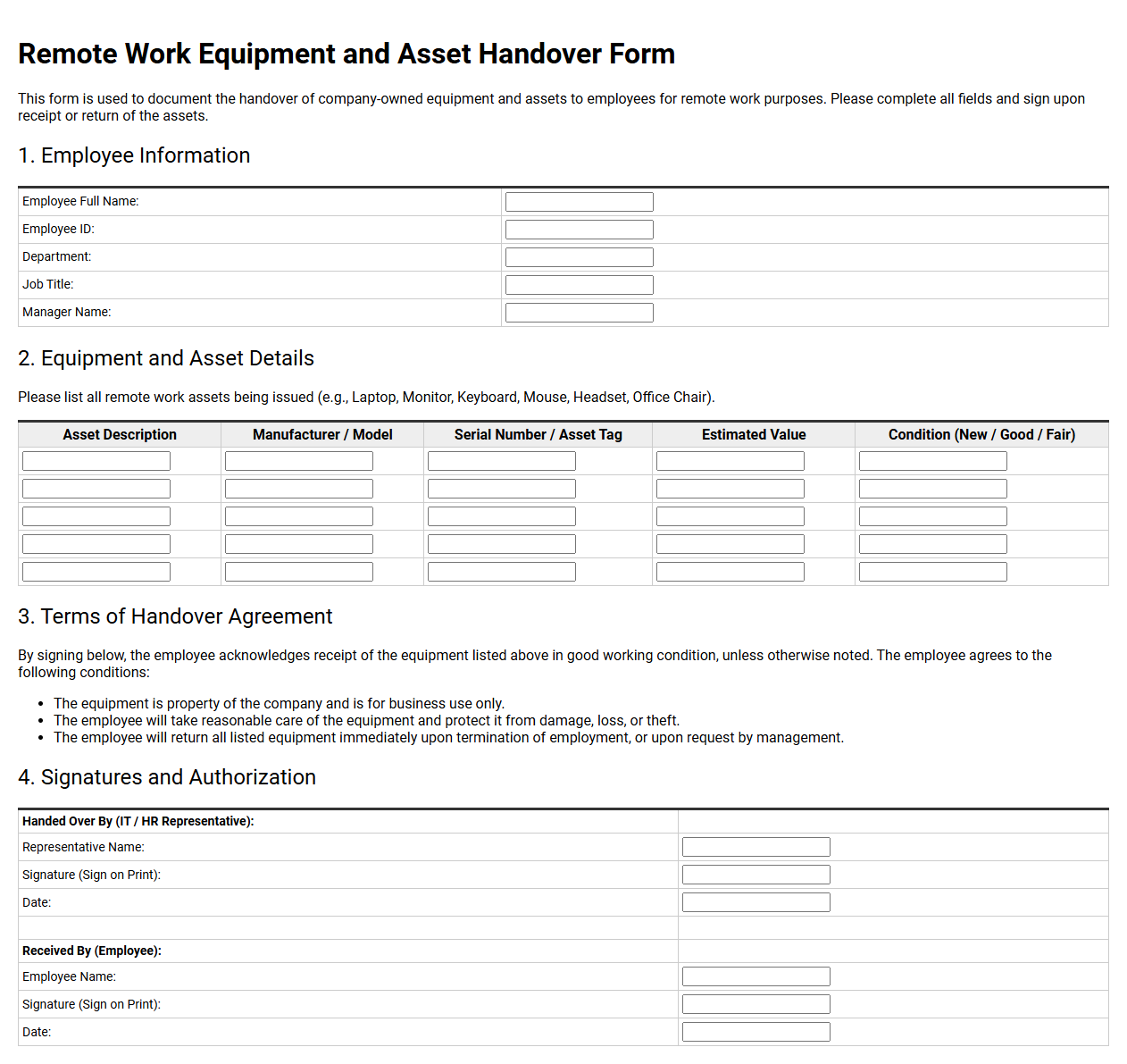Select second row Condition field

933,489
